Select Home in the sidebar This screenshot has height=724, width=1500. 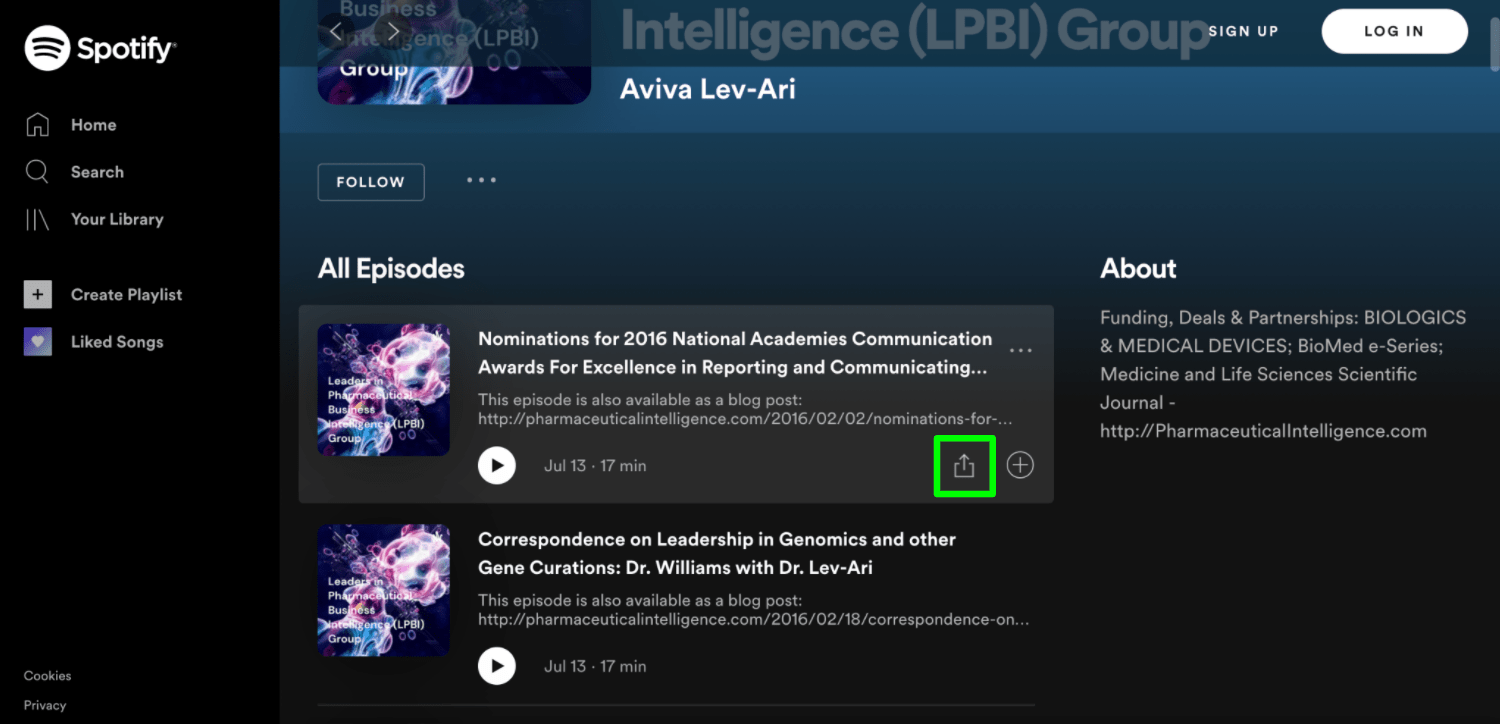[94, 125]
